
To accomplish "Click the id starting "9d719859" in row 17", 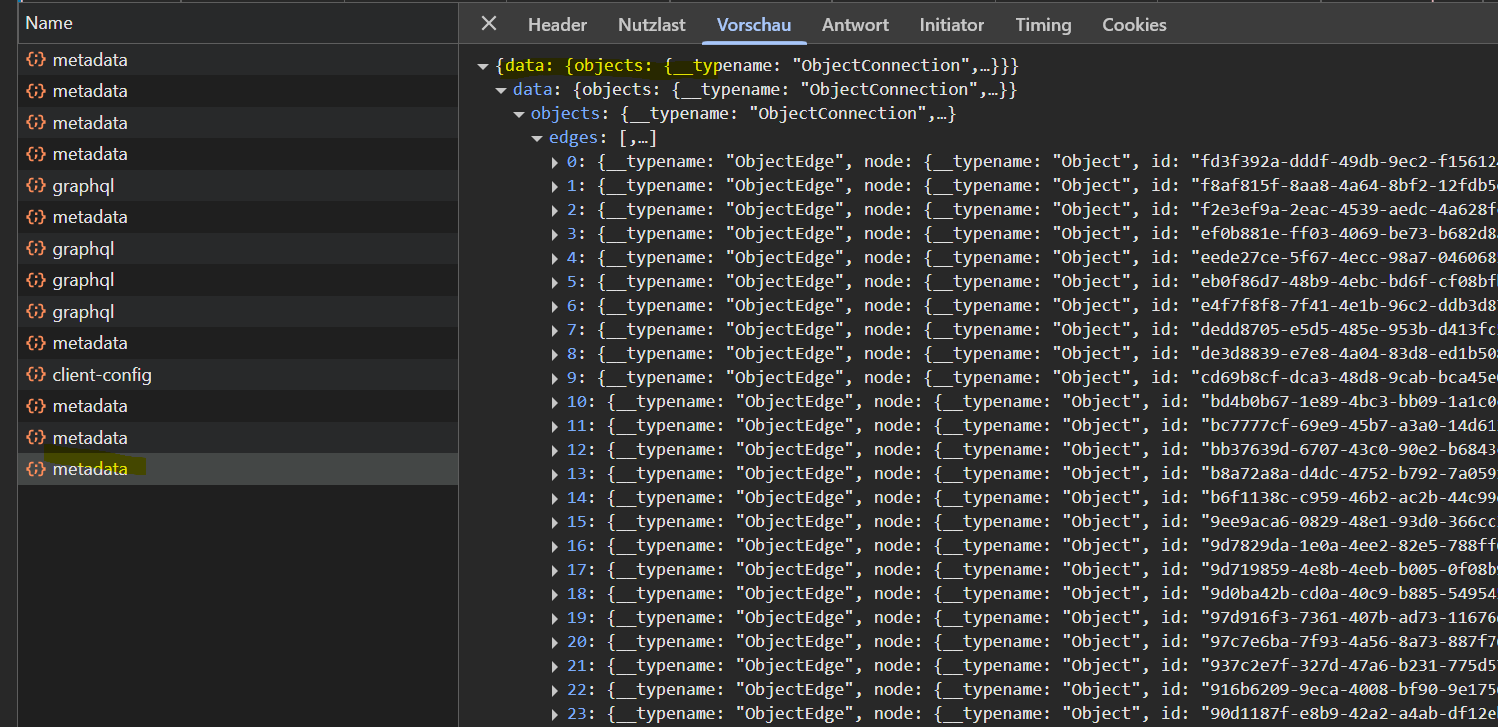I will [x=1349, y=569].
